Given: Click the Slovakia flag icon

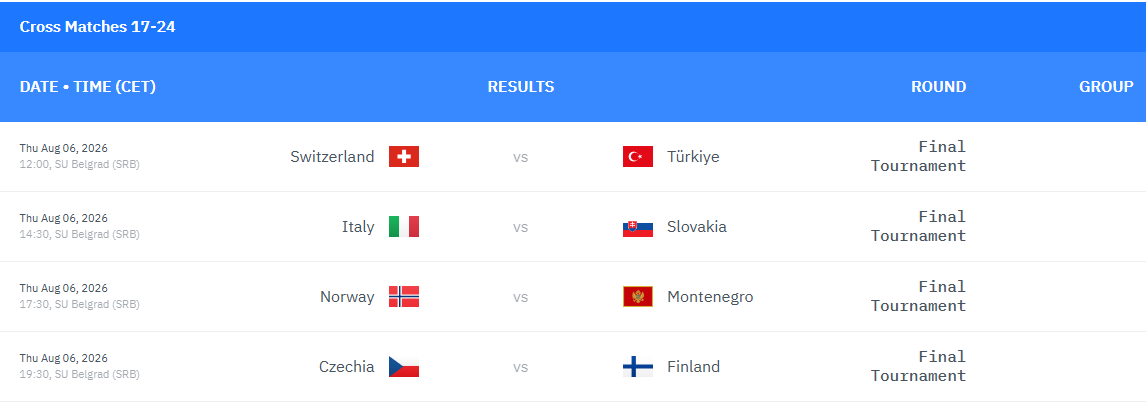Looking at the screenshot, I should point(637,226).
